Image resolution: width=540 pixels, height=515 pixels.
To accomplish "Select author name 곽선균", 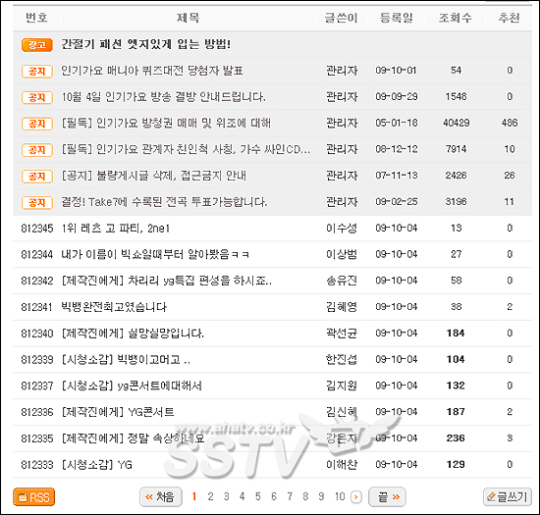I will pos(342,333).
